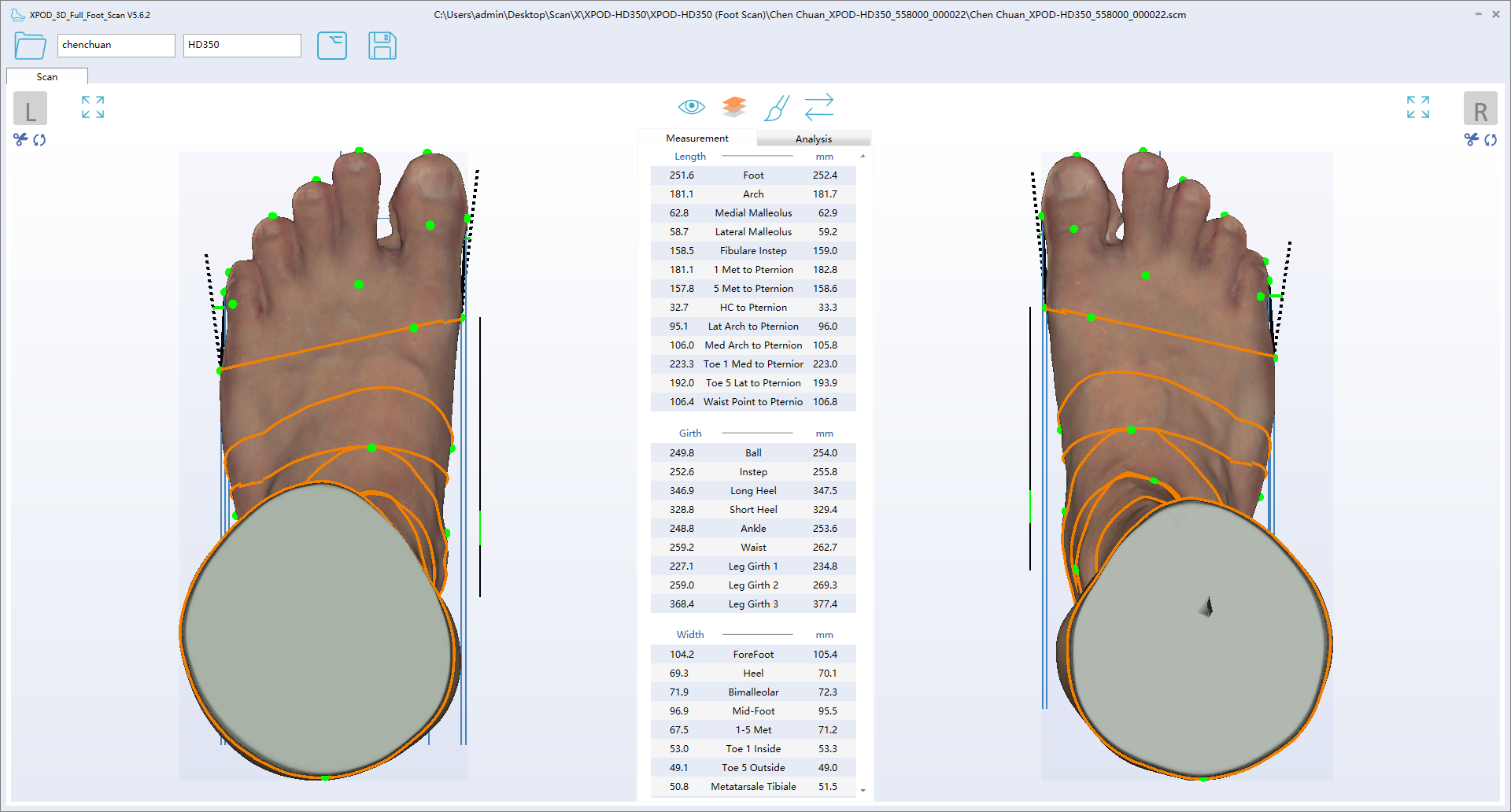Screen dimensions: 1511x812
Task: Click the save floppy disk icon
Action: click(x=382, y=46)
